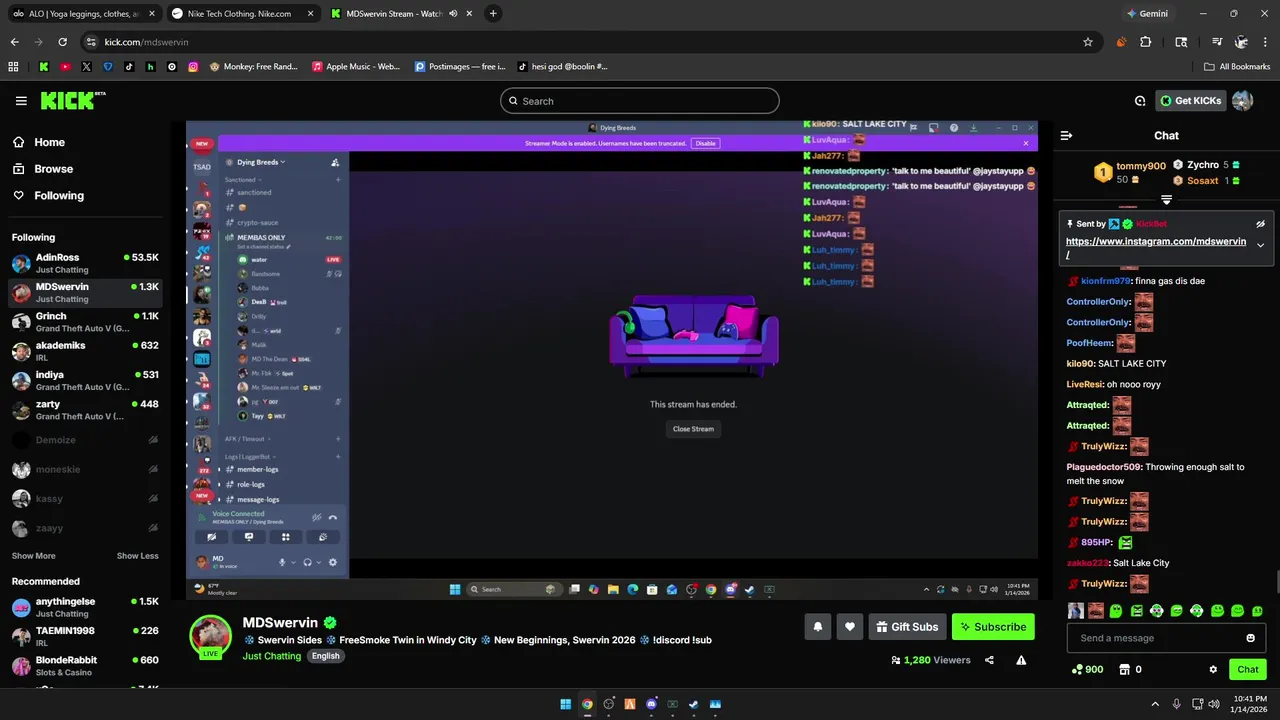Click the Just Chatting category link
The height and width of the screenshot is (720, 1280).
click(271, 656)
